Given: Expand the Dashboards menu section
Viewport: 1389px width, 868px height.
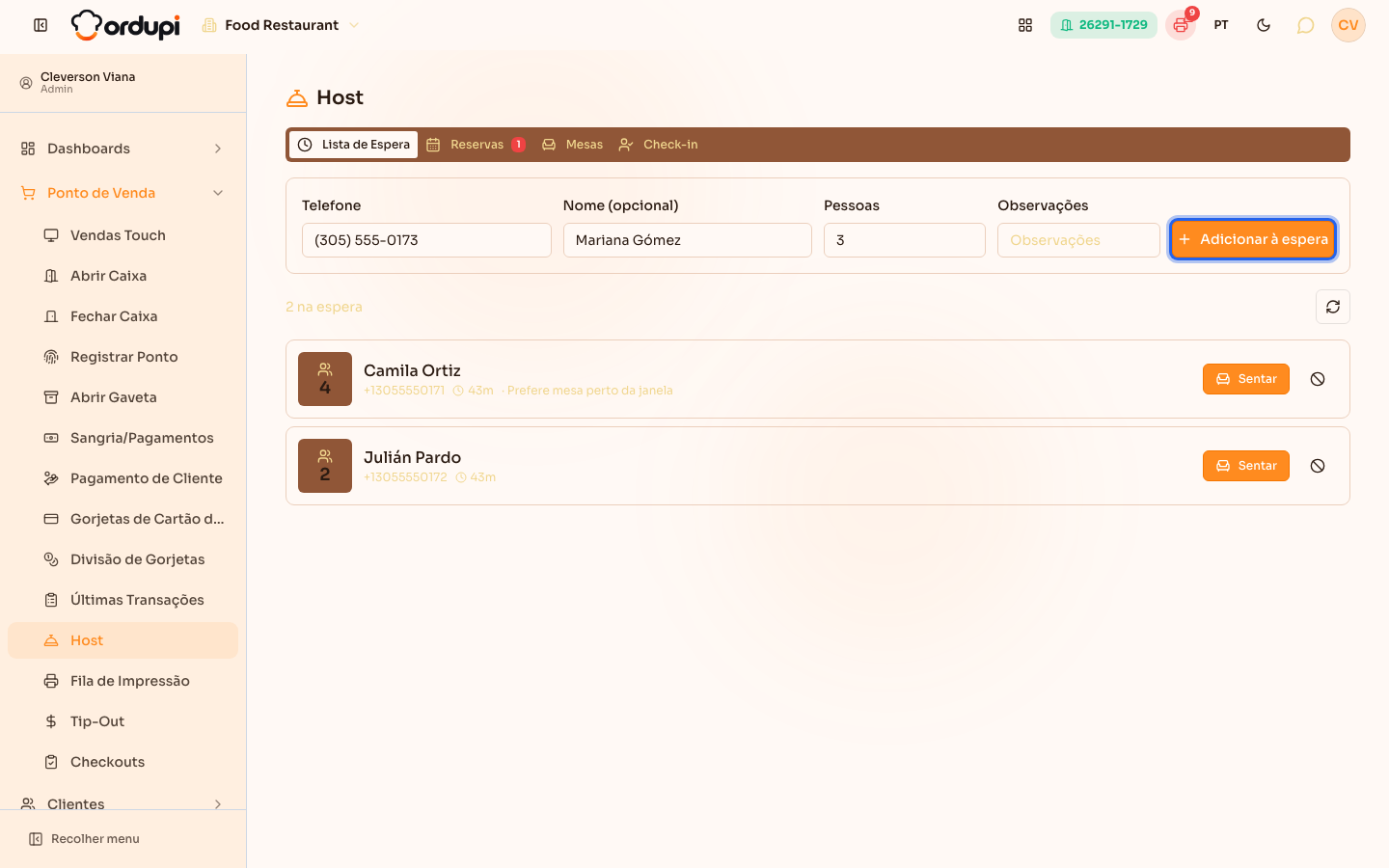Looking at the screenshot, I should point(123,149).
